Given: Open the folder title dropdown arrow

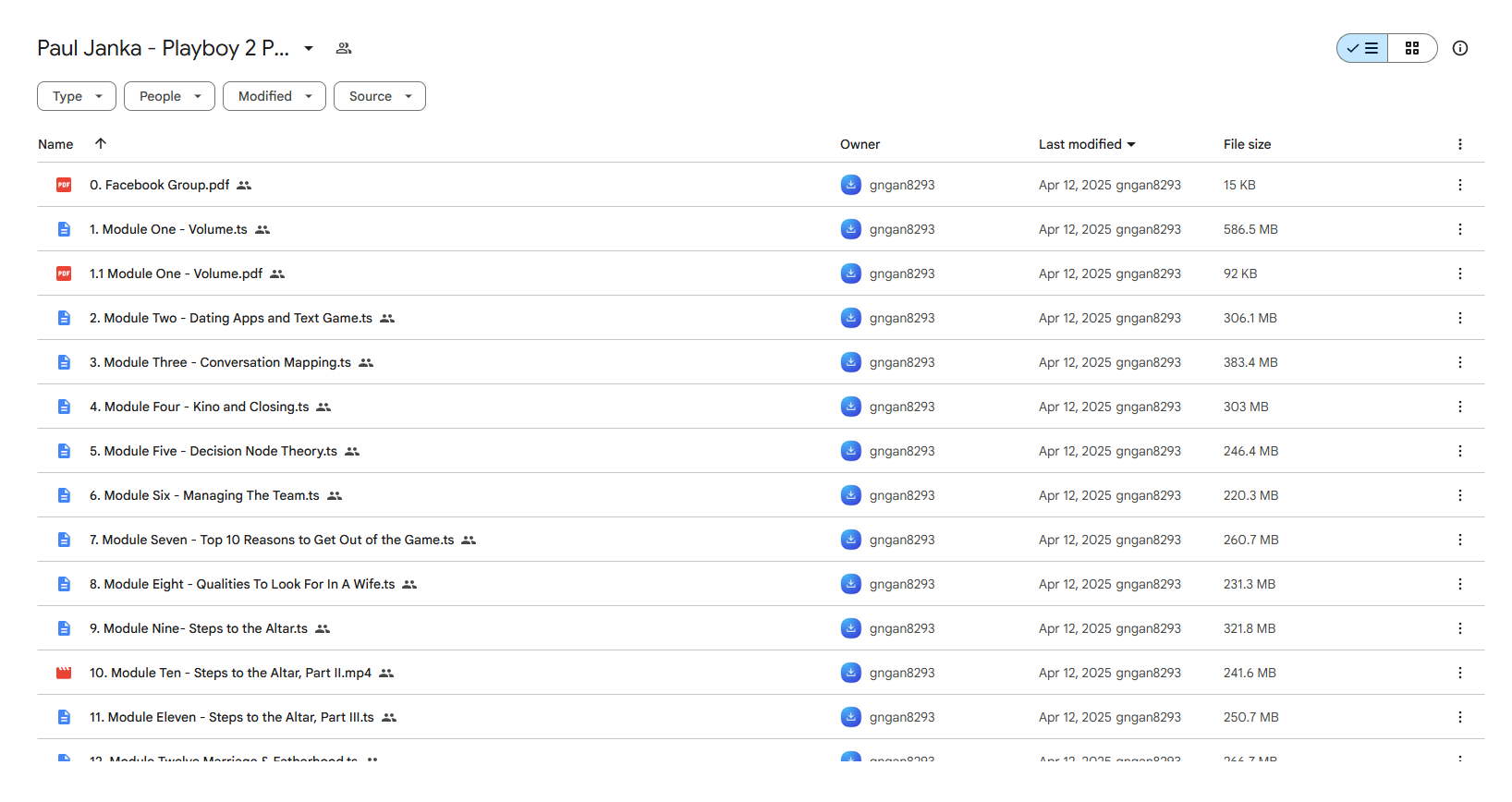Looking at the screenshot, I should point(309,48).
